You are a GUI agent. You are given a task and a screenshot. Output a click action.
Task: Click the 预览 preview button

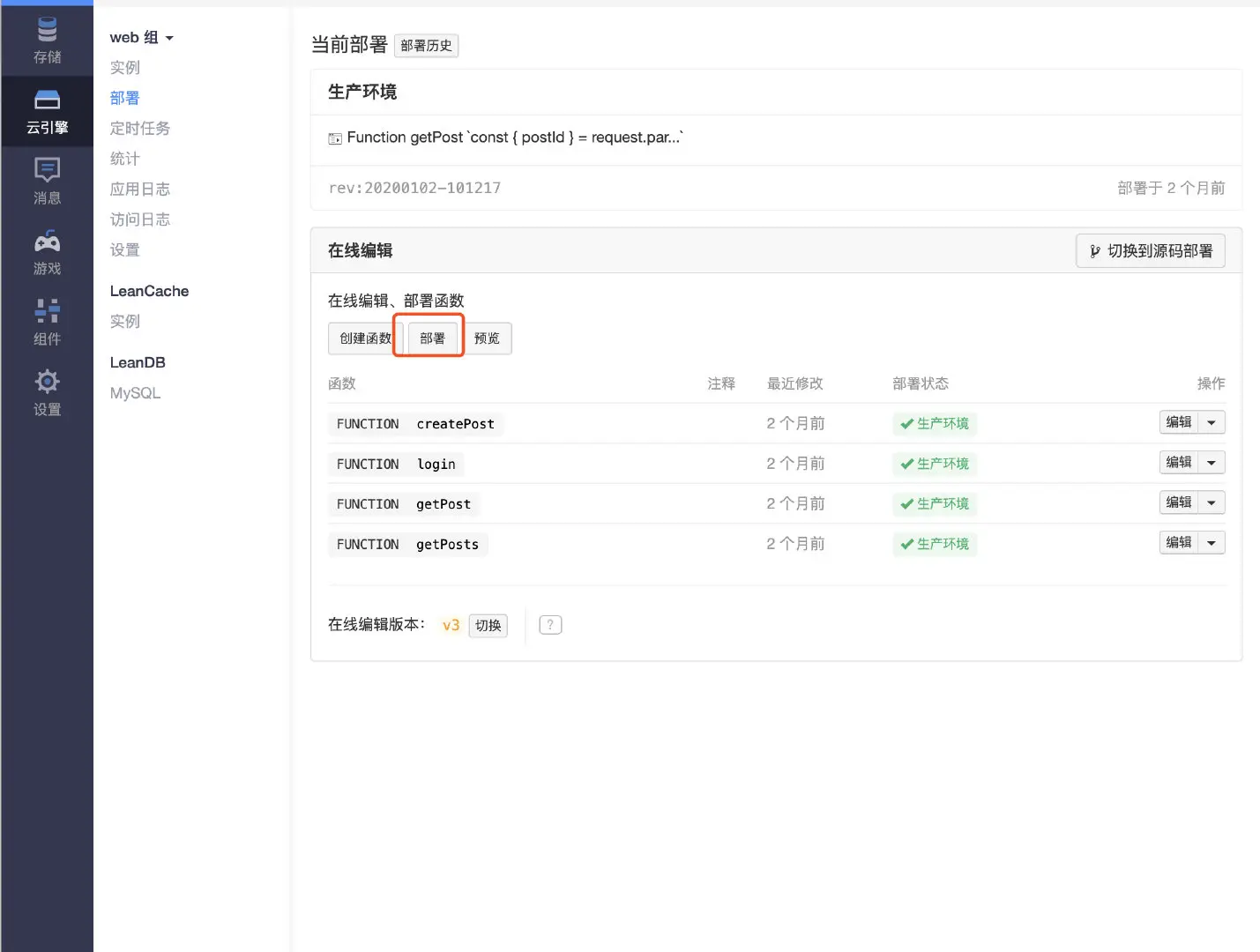(x=487, y=338)
